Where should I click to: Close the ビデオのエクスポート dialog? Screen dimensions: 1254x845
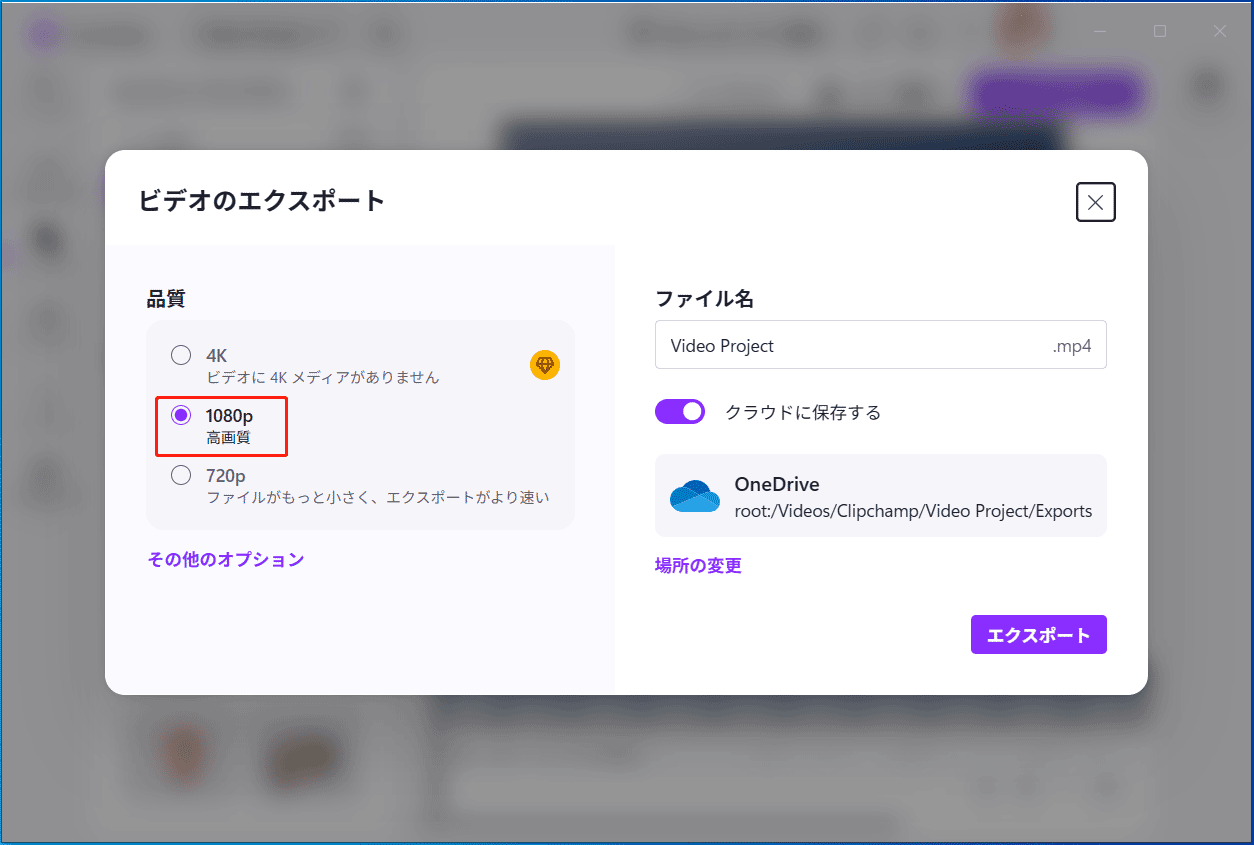coord(1095,202)
